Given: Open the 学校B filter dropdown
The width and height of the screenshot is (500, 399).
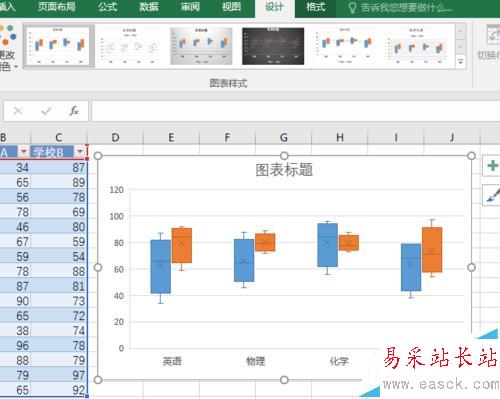Looking at the screenshot, I should point(80,152).
